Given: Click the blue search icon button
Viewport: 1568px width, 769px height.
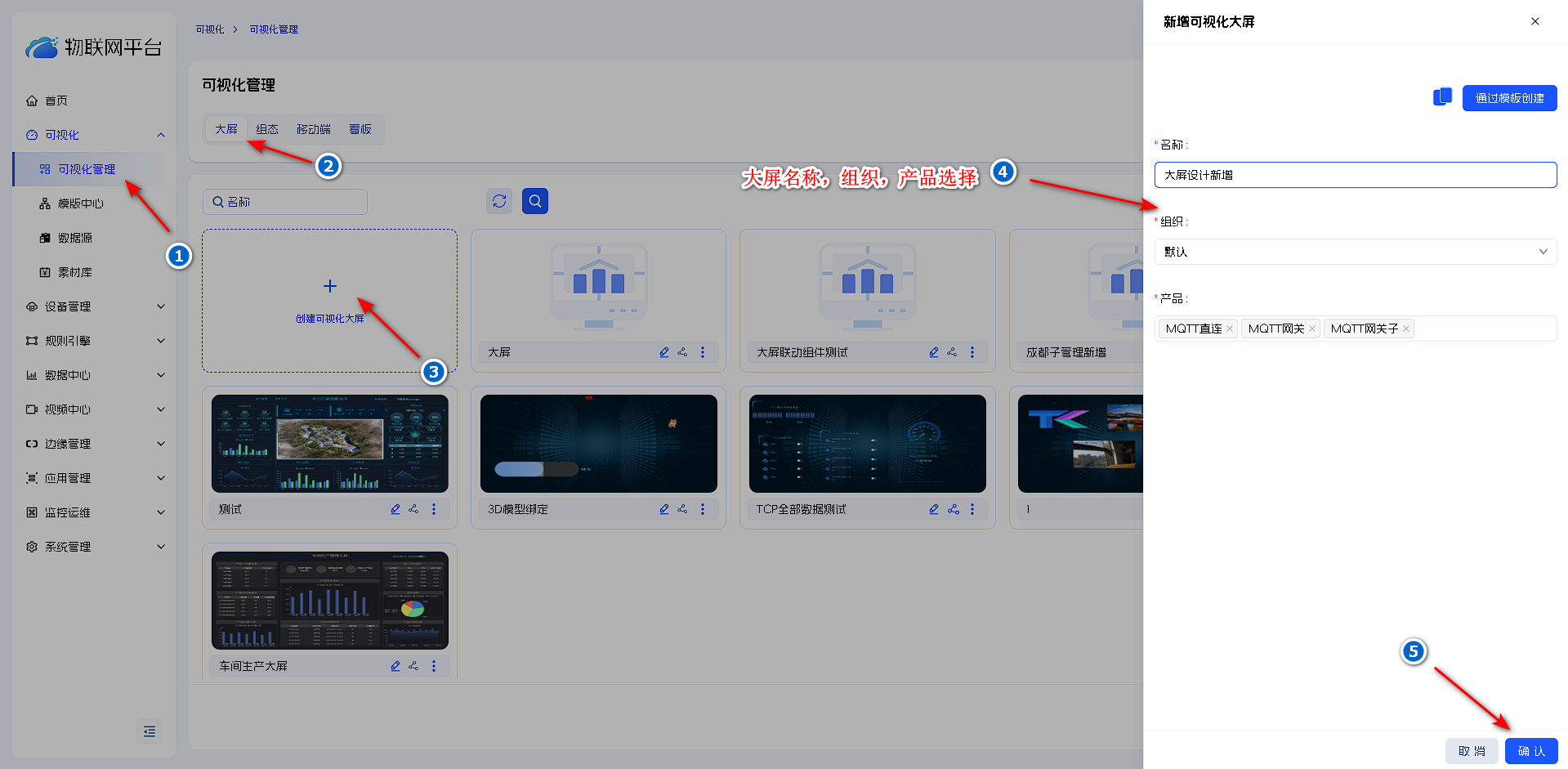Looking at the screenshot, I should (534, 201).
